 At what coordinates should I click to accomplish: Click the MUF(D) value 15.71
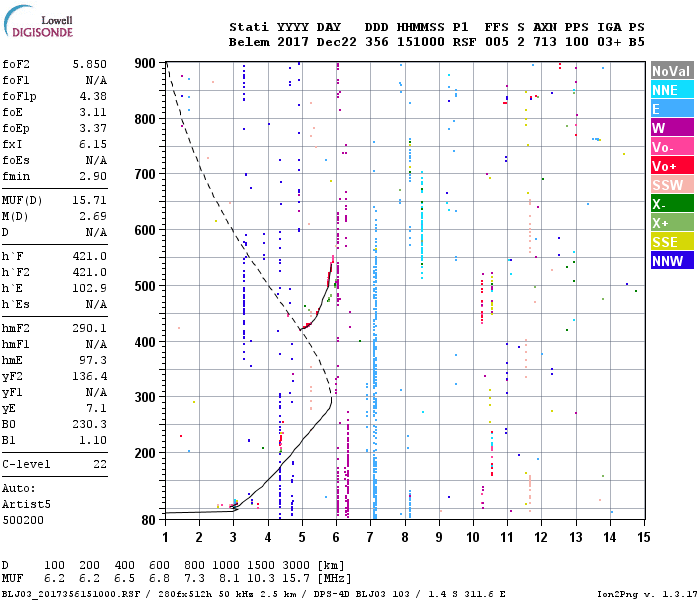point(90,200)
